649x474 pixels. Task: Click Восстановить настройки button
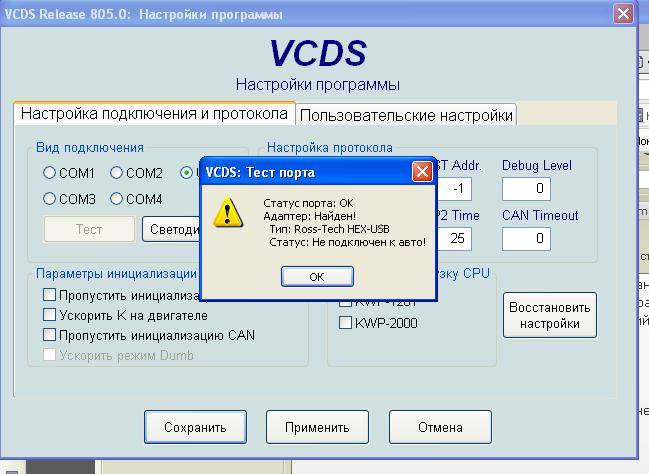click(x=551, y=316)
